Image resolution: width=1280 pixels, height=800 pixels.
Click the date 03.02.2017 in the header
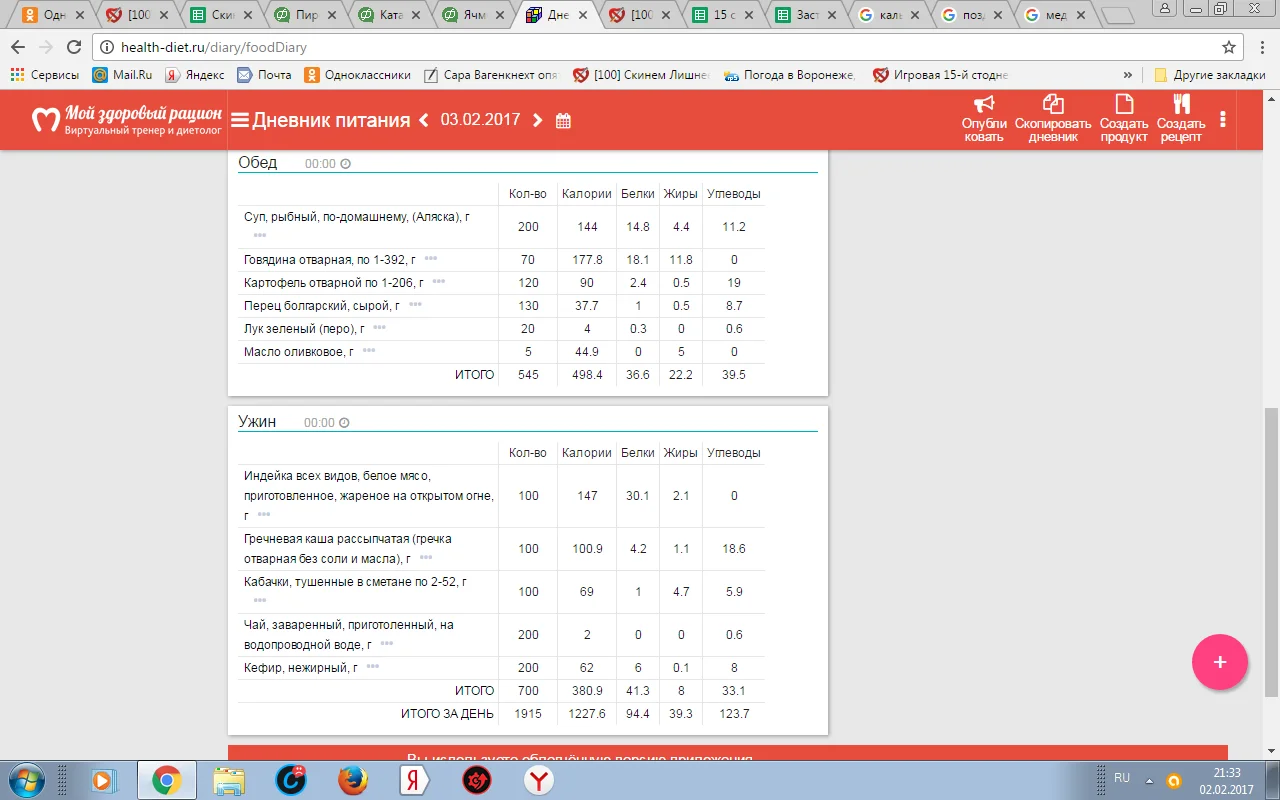click(x=480, y=119)
